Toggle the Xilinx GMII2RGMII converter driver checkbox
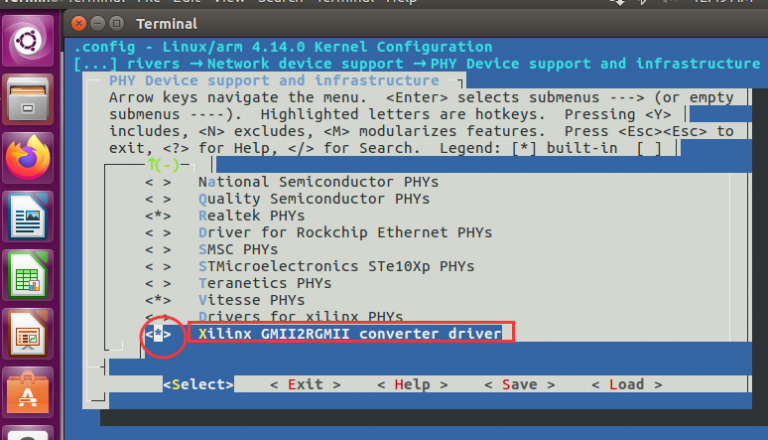Viewport: 768px width, 440px height. [x=158, y=333]
